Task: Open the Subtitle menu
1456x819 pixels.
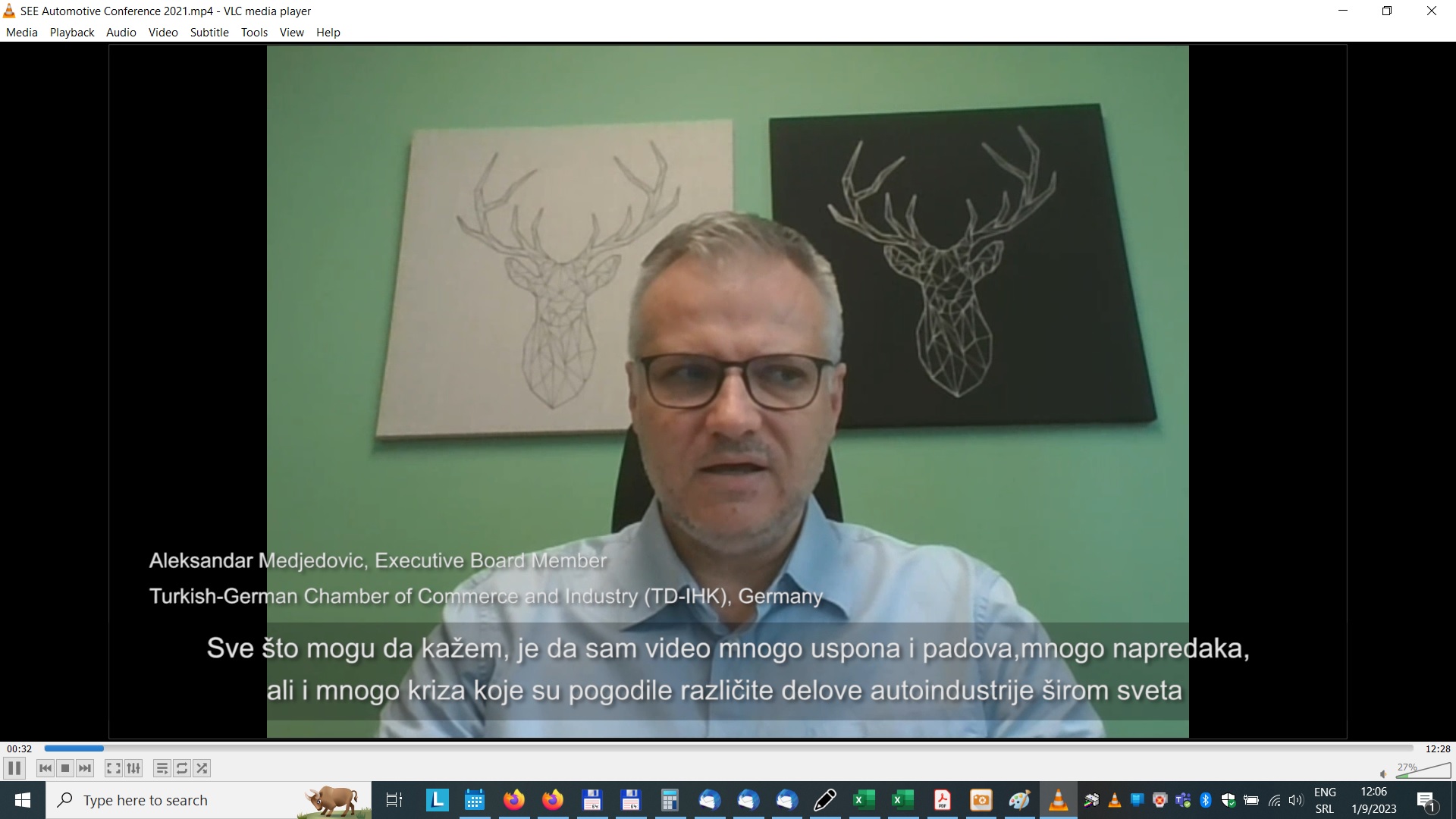Action: [x=209, y=33]
